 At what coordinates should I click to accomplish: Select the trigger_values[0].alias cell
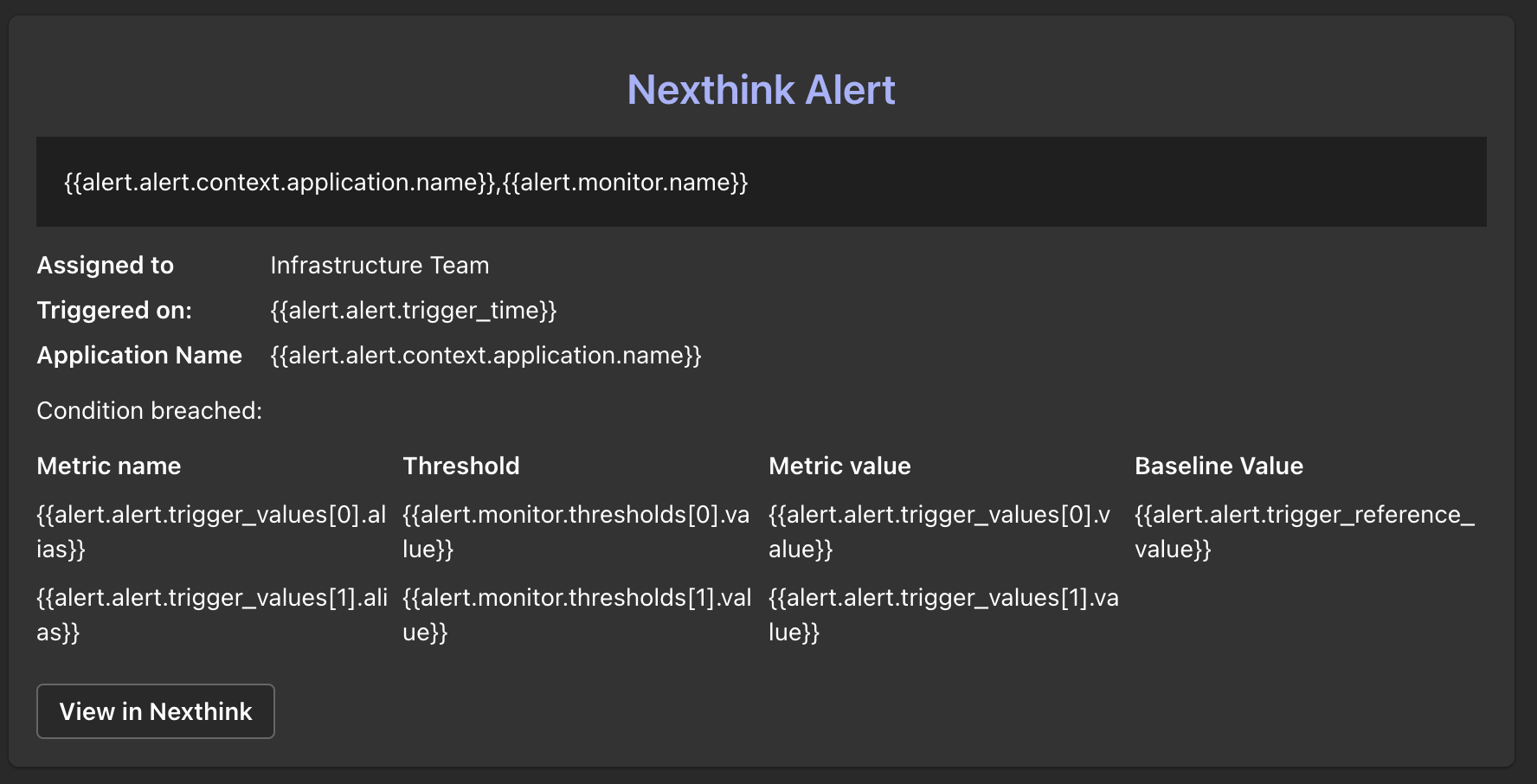point(211,531)
